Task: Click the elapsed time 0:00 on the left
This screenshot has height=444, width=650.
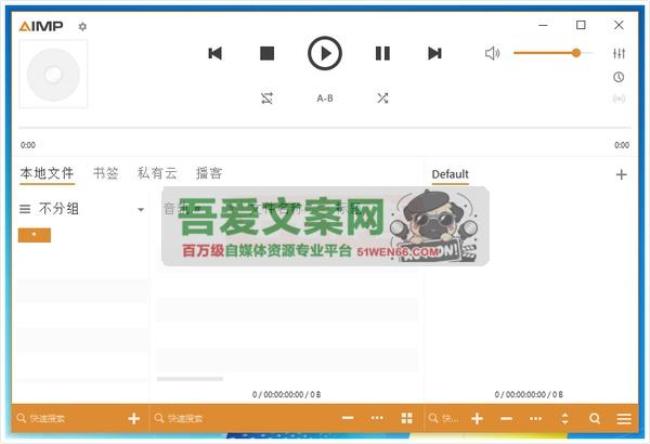Action: coord(28,145)
